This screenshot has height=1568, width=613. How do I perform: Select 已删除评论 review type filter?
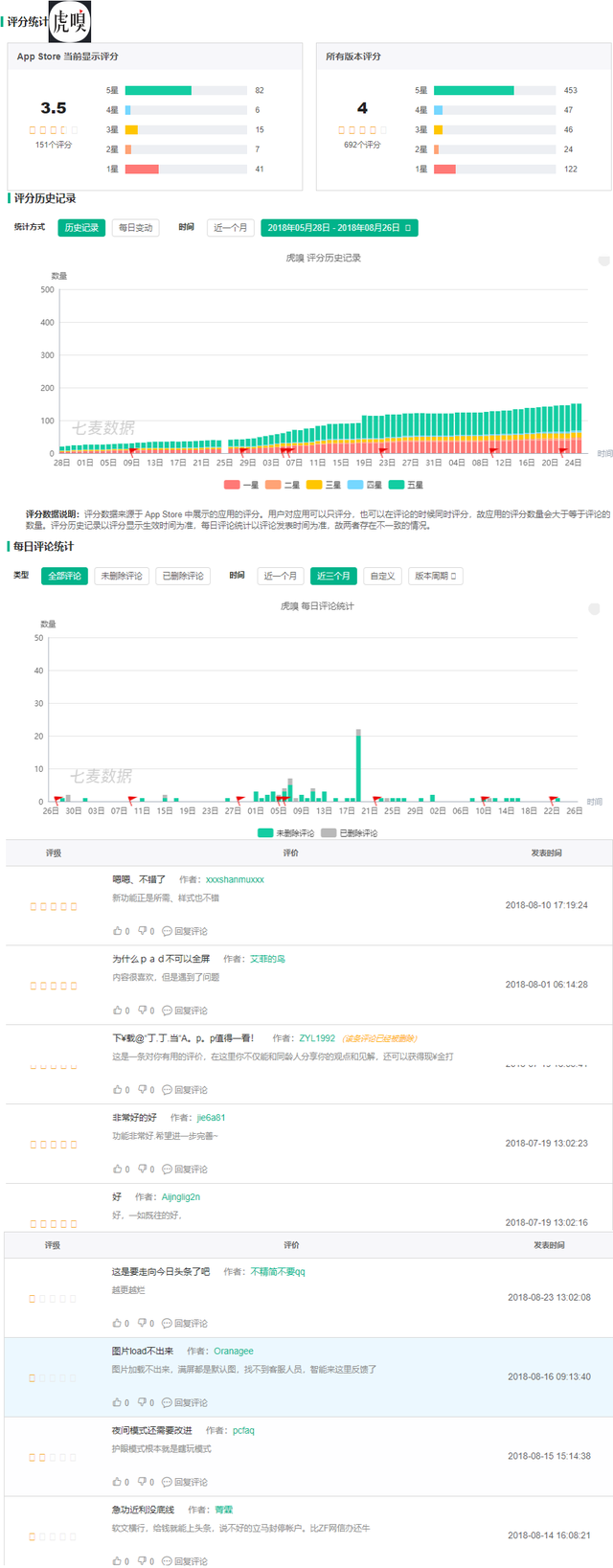point(183,576)
